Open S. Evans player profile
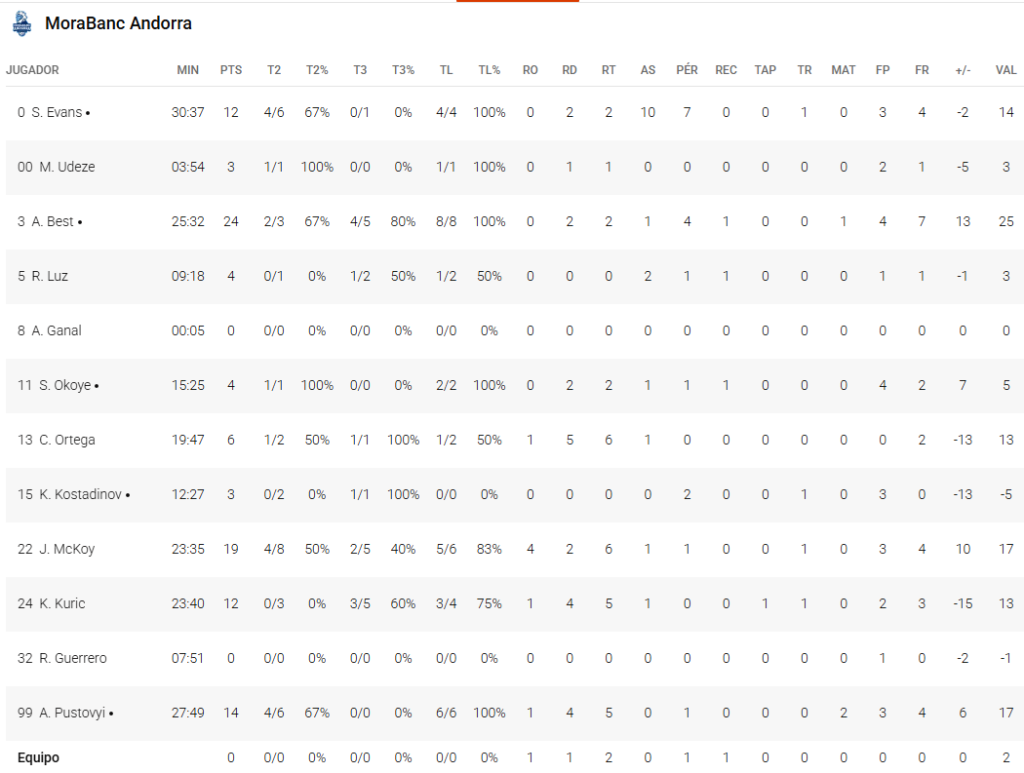Viewport: 1024px width, 773px height. point(65,113)
